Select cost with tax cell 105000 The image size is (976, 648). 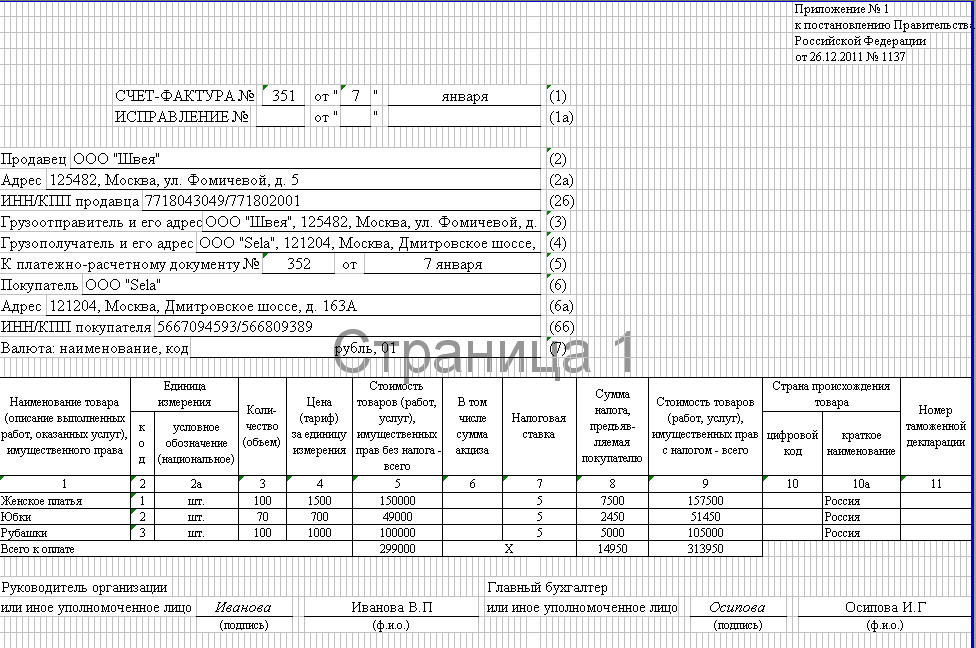coord(705,533)
